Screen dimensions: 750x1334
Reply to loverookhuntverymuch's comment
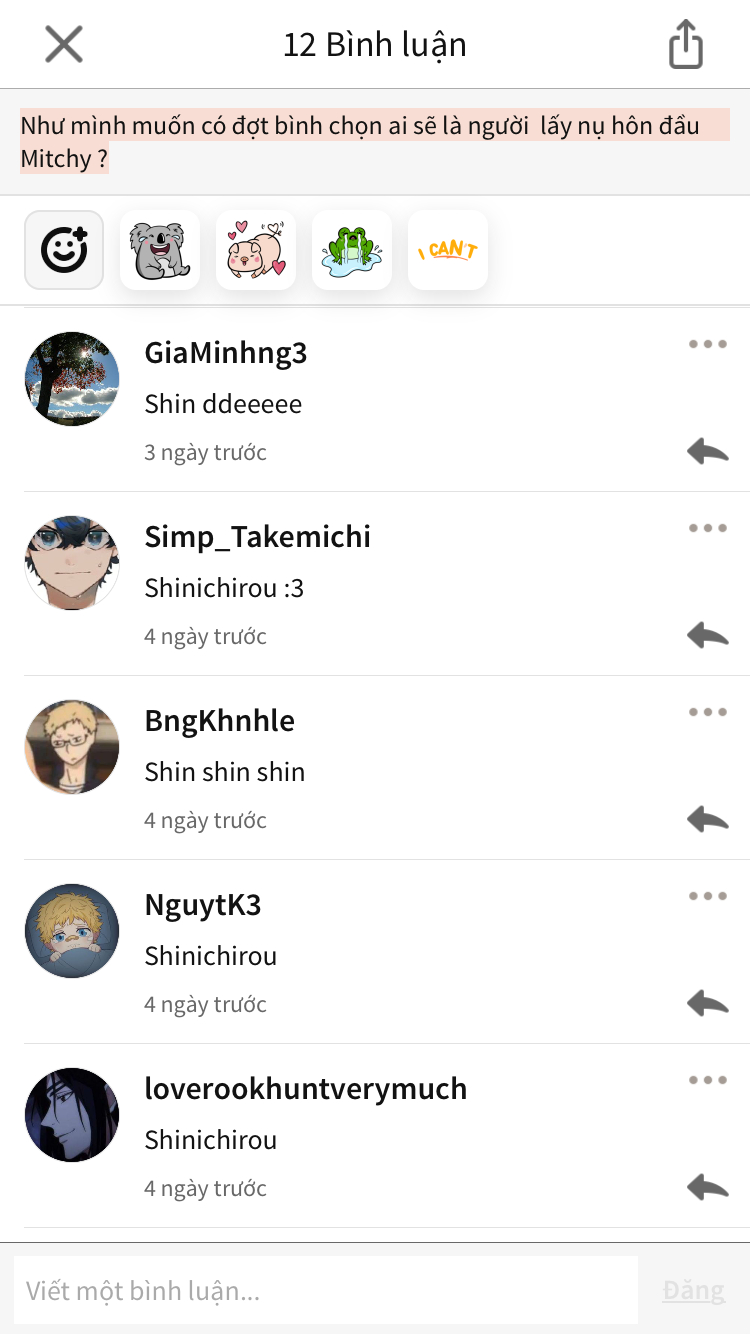[x=708, y=1187]
